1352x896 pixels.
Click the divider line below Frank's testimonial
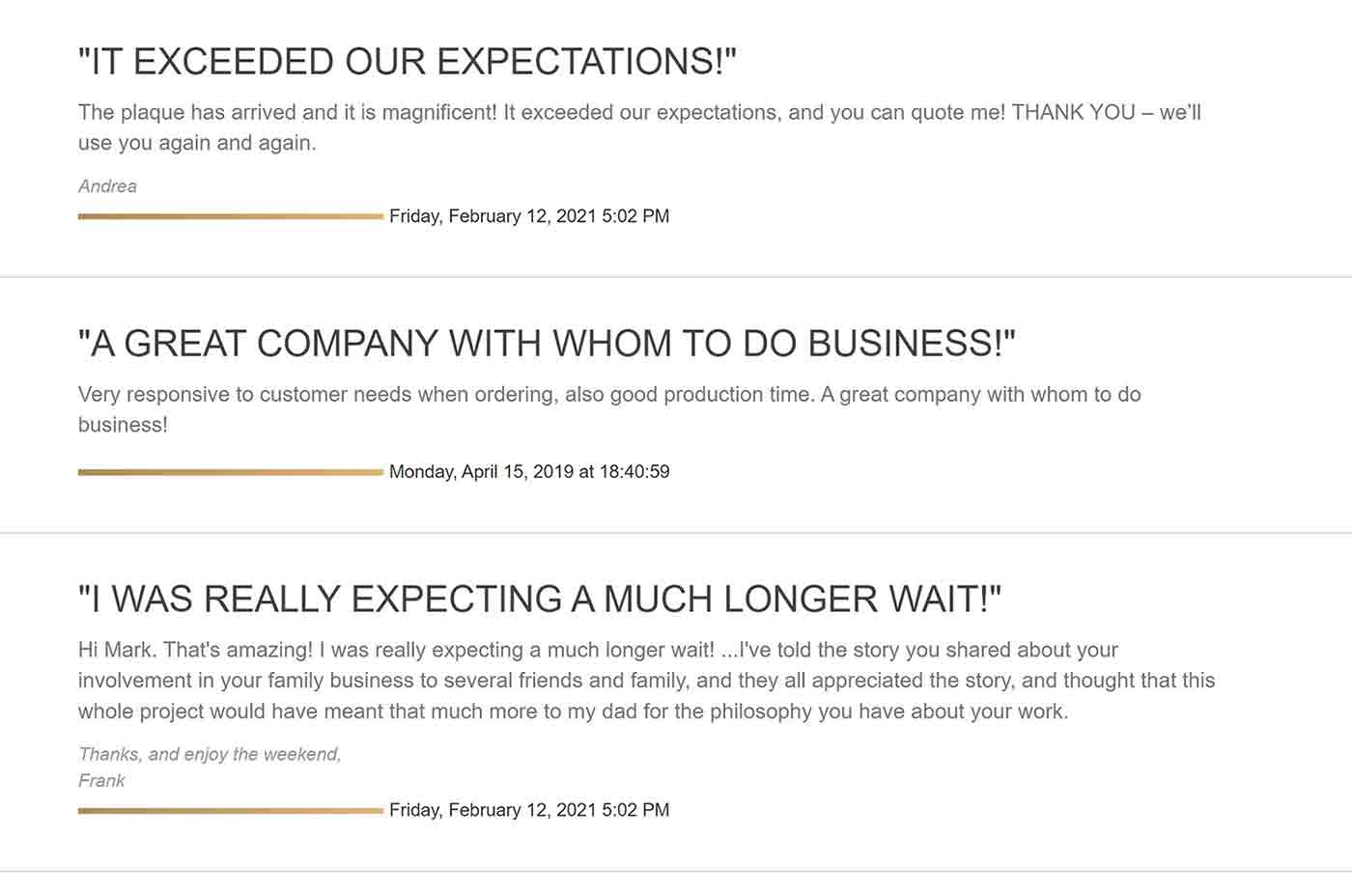[676, 872]
